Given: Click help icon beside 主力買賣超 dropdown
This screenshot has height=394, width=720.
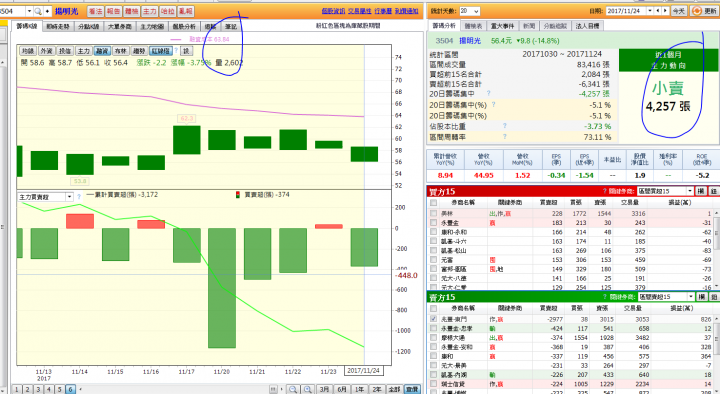Looking at the screenshot, I should tap(79, 197).
